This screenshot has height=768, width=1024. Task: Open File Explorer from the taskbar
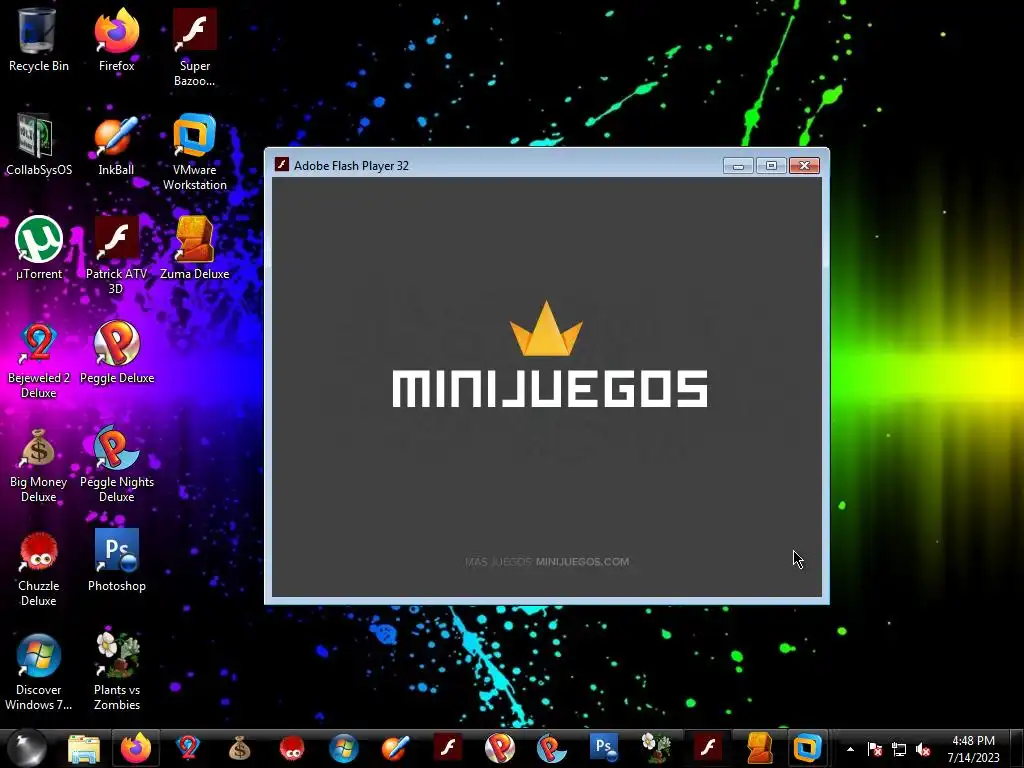point(84,748)
